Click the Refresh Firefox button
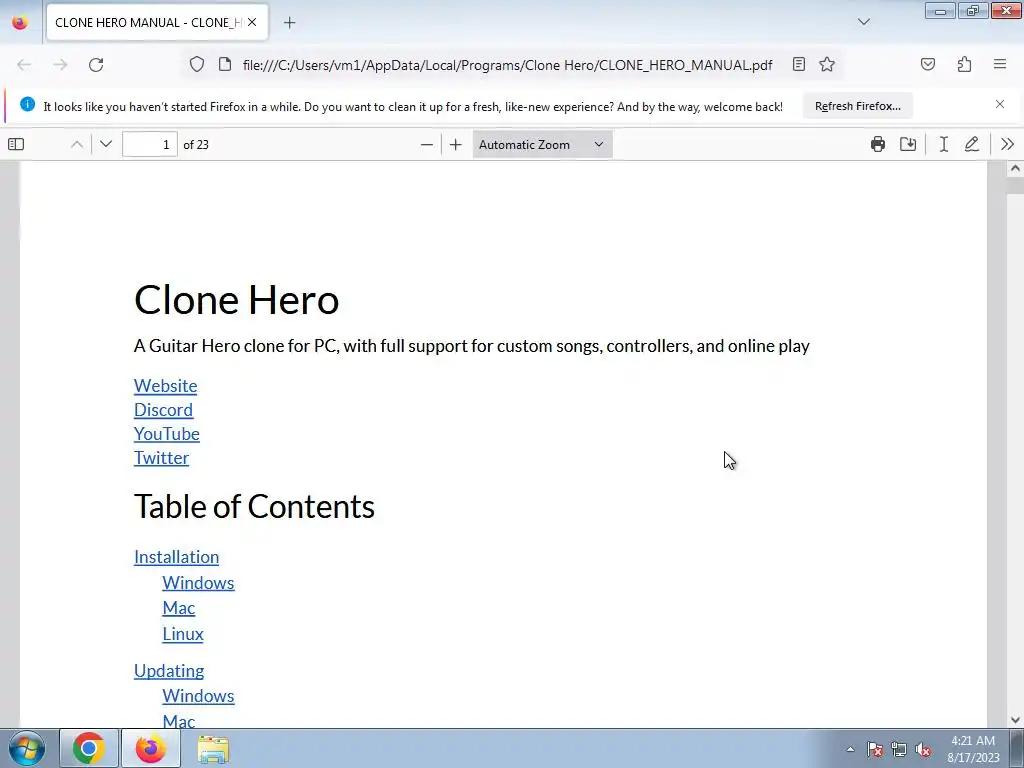This screenshot has height=768, width=1024. point(857,106)
